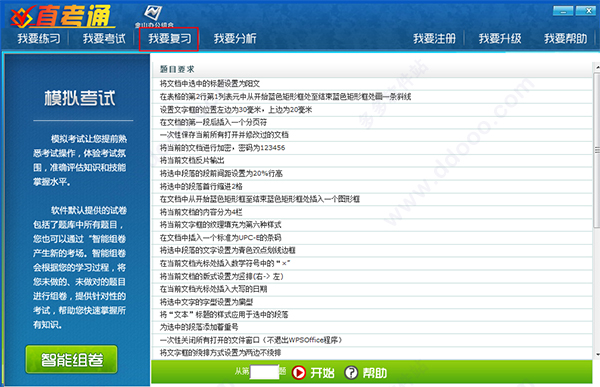Click scrollbar up arrow of question list
Viewport: 600px width, 387px height.
[597, 68]
